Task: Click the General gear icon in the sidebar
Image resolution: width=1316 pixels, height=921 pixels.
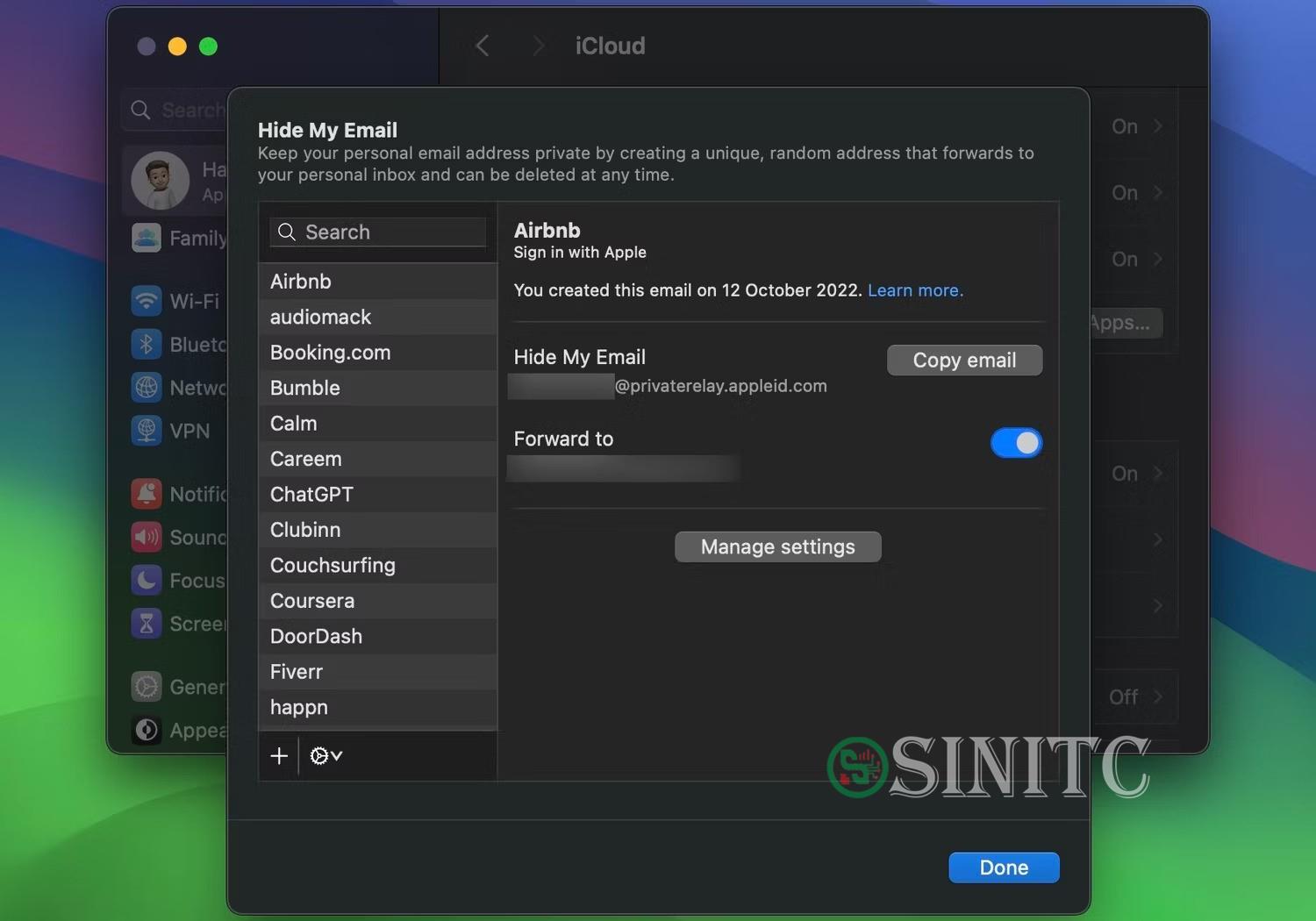Action: [147, 686]
